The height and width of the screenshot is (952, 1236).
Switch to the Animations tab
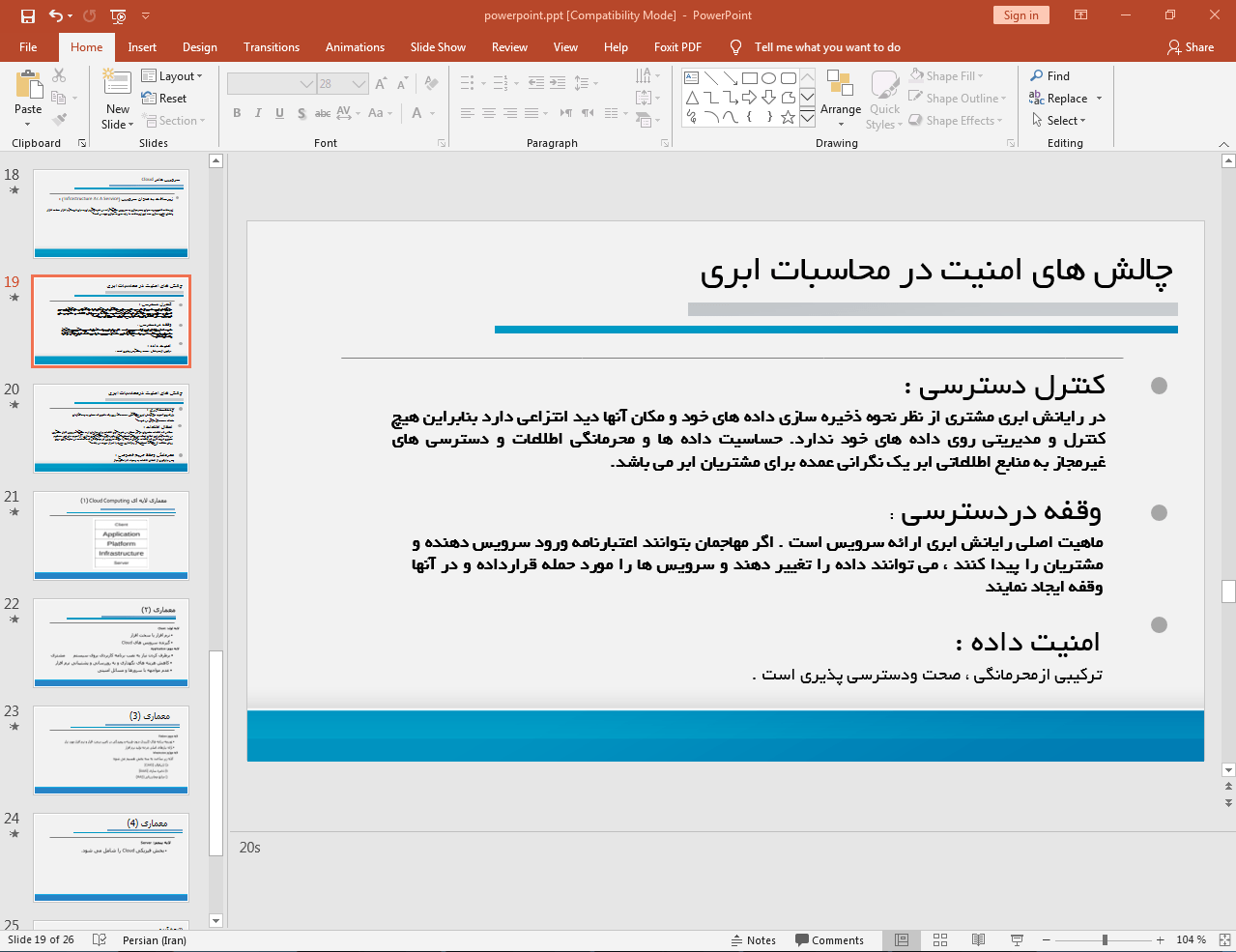pos(355,47)
